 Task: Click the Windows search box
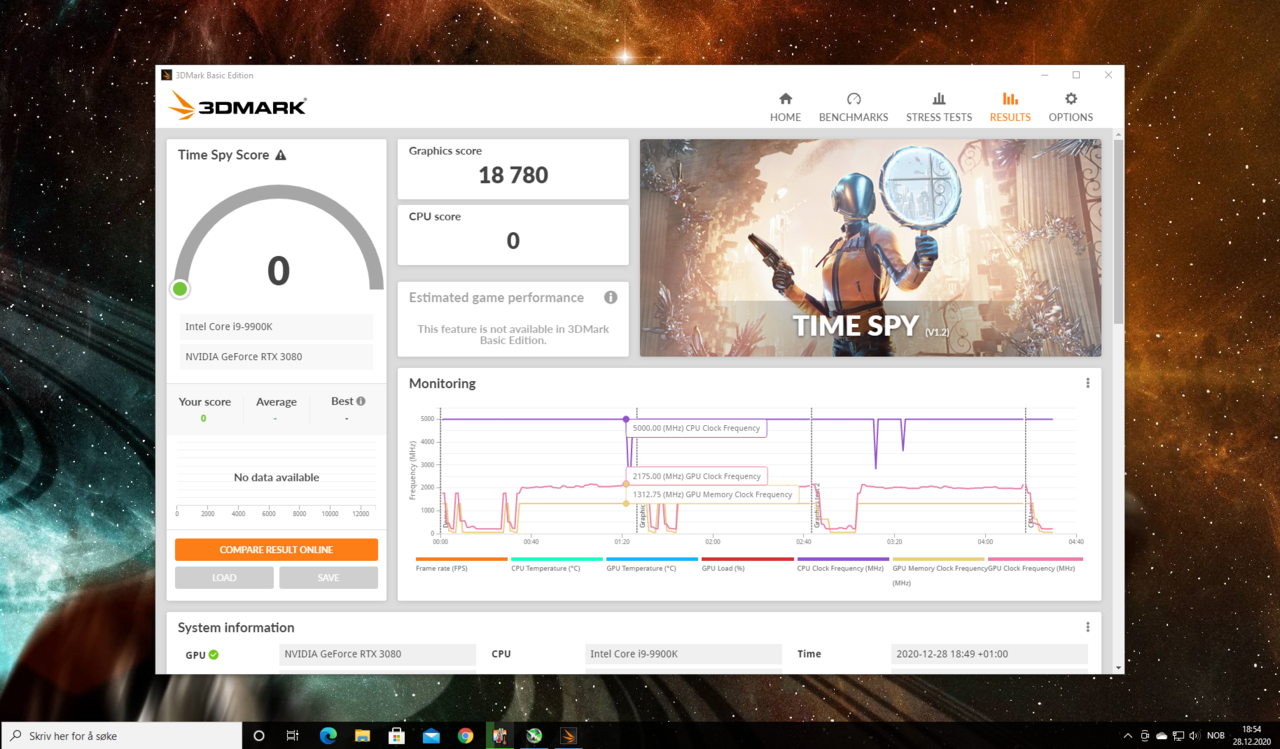point(121,735)
